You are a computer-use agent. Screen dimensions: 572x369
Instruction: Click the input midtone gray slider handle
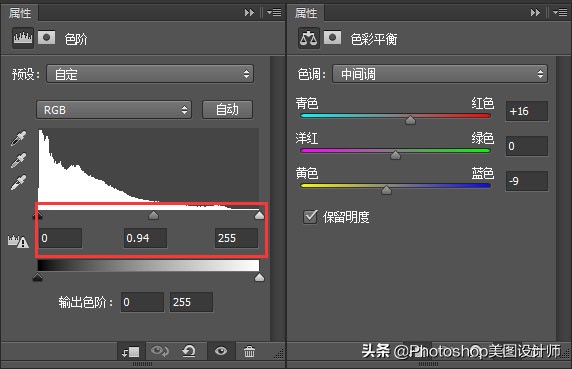pyautogui.click(x=154, y=215)
